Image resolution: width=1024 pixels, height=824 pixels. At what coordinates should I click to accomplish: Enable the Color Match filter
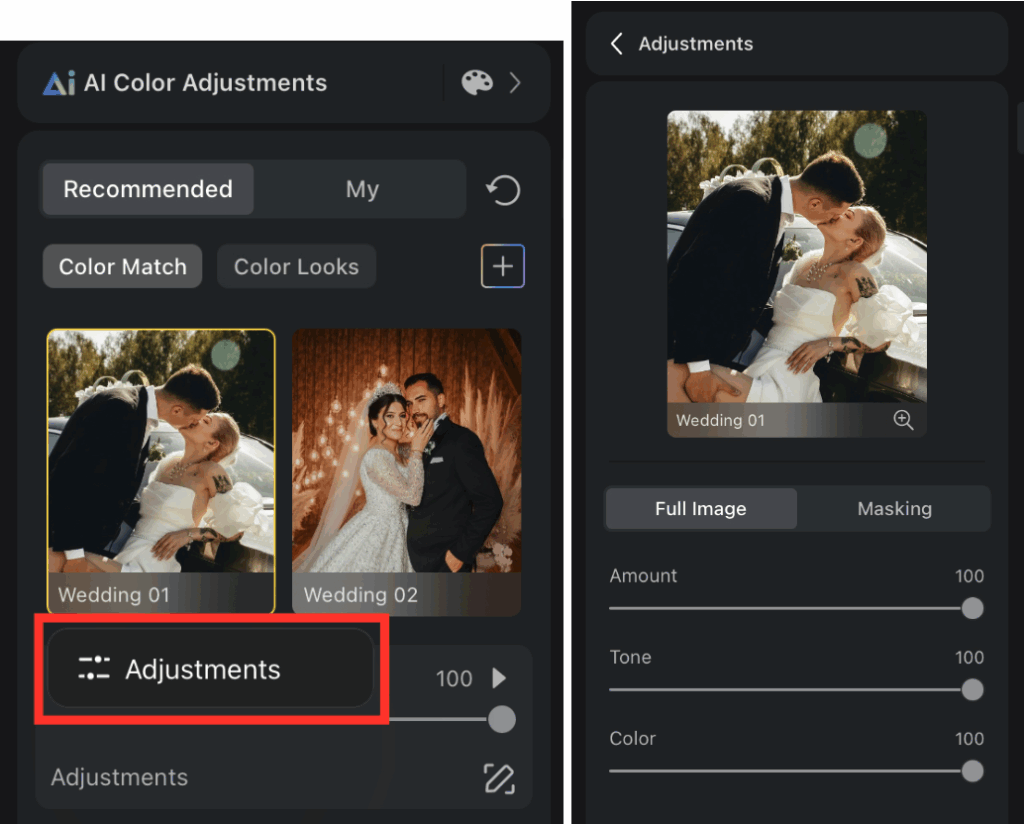(122, 266)
